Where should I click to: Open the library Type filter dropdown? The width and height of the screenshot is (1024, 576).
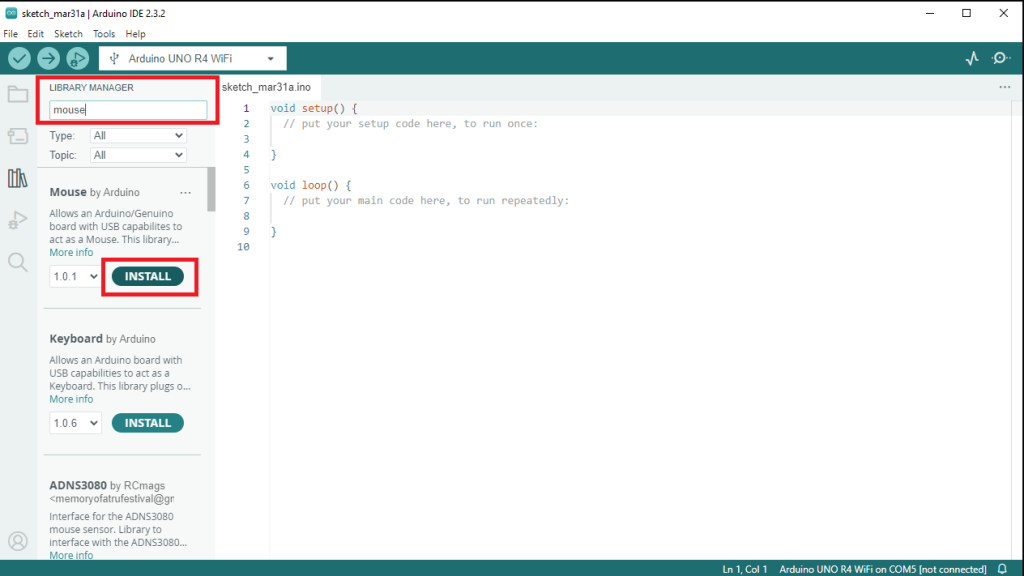click(138, 135)
